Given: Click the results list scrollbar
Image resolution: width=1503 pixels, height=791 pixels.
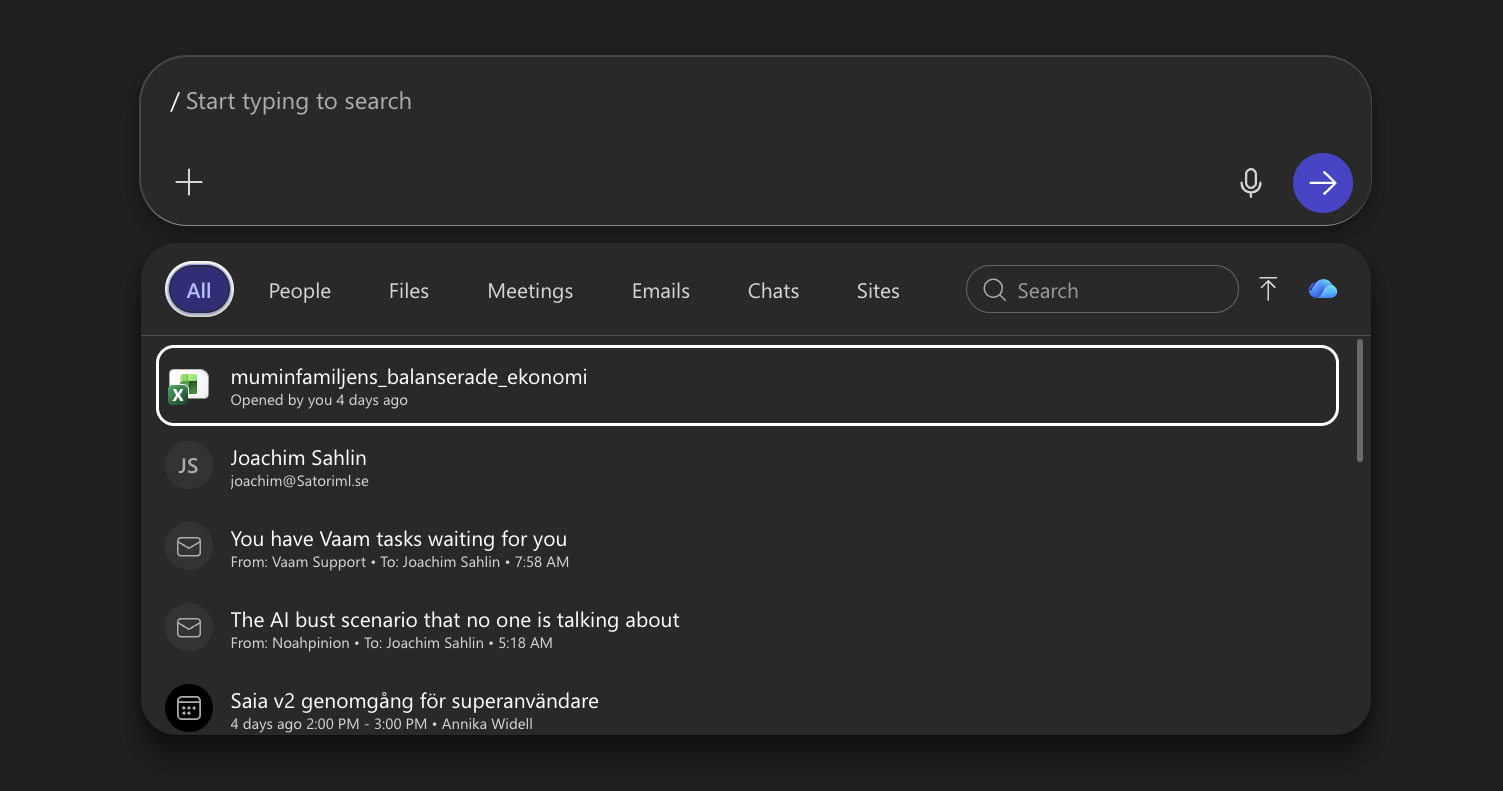Looking at the screenshot, I should [x=1360, y=401].
